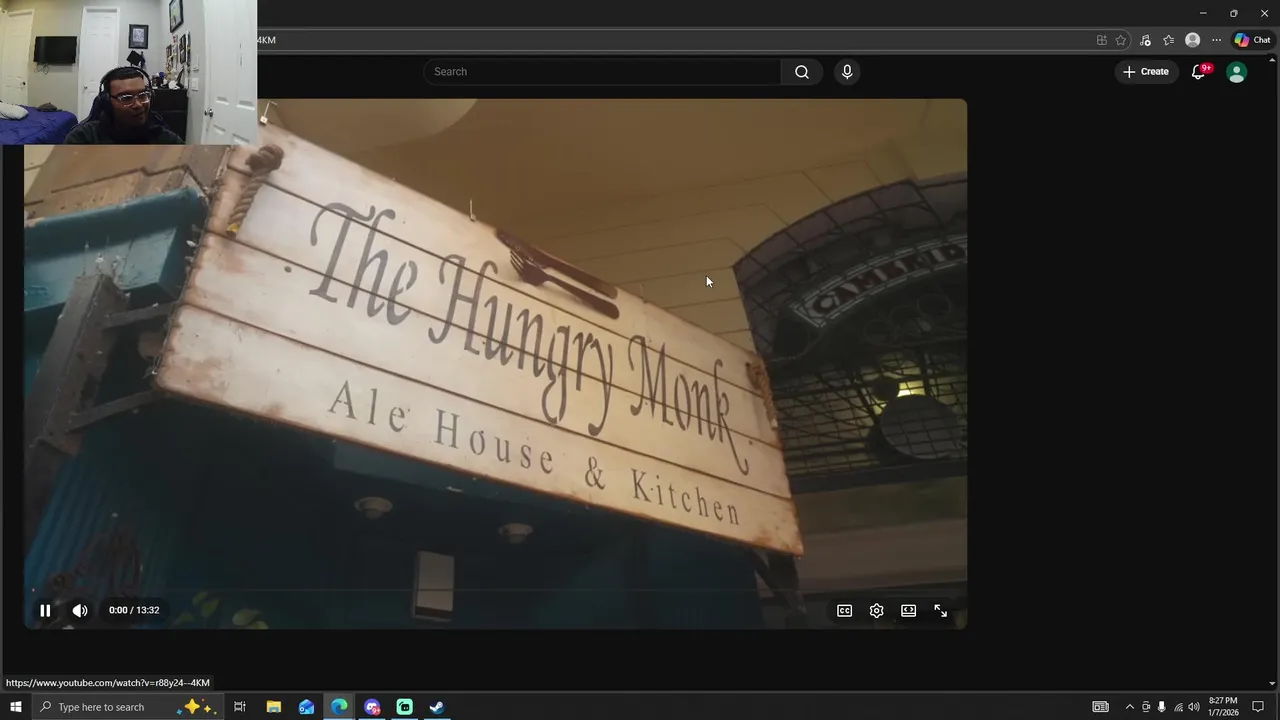Open the Edge Settings and more menu

[1216, 40]
